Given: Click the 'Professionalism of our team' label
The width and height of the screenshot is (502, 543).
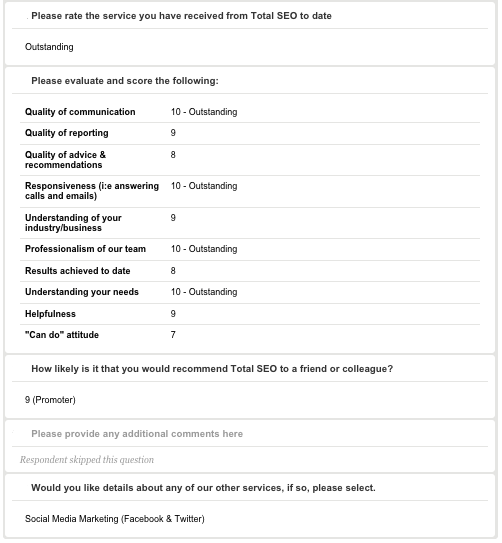Looking at the screenshot, I should click(85, 249).
